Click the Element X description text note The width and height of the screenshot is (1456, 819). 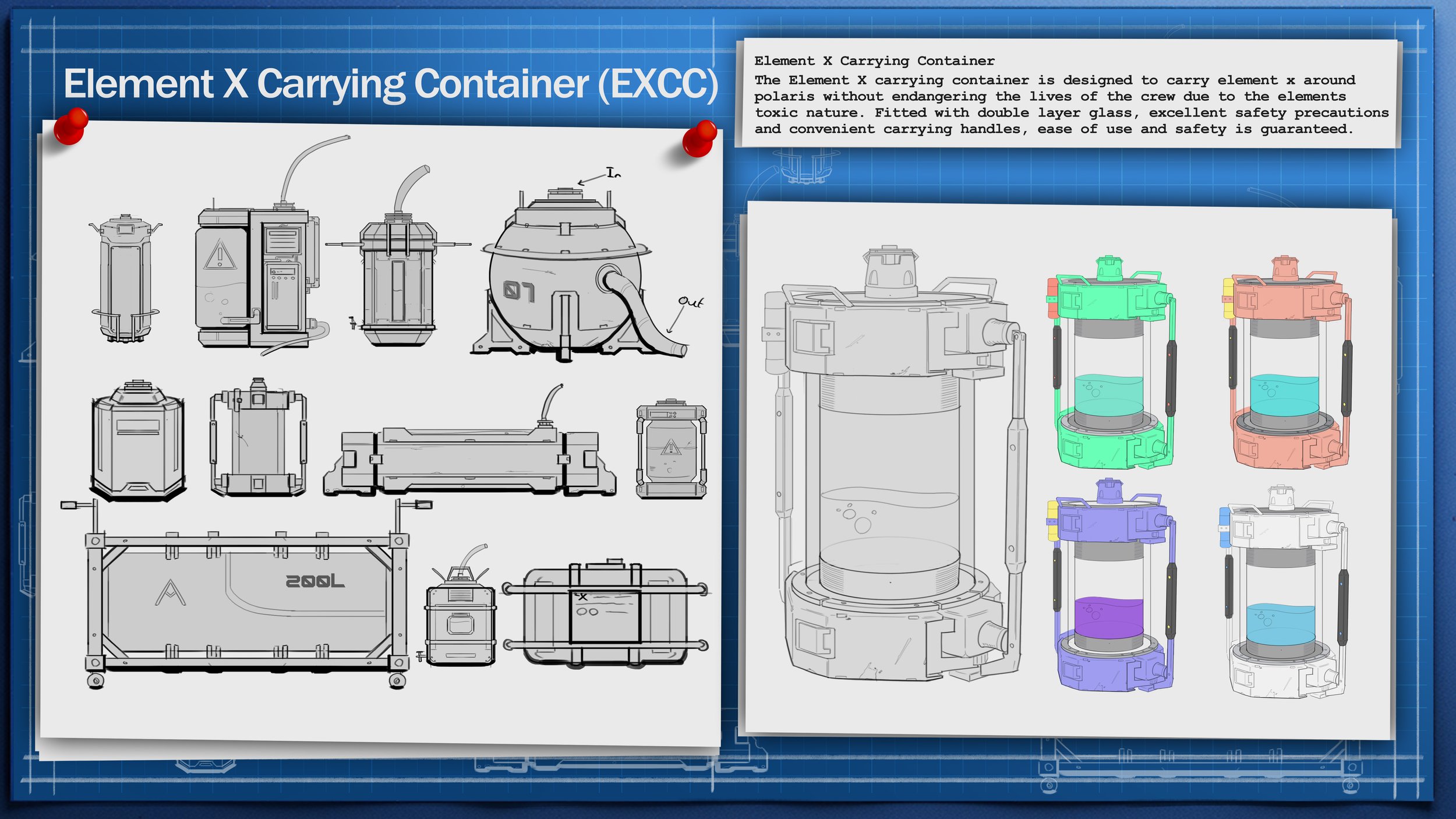pyautogui.click(x=1070, y=94)
